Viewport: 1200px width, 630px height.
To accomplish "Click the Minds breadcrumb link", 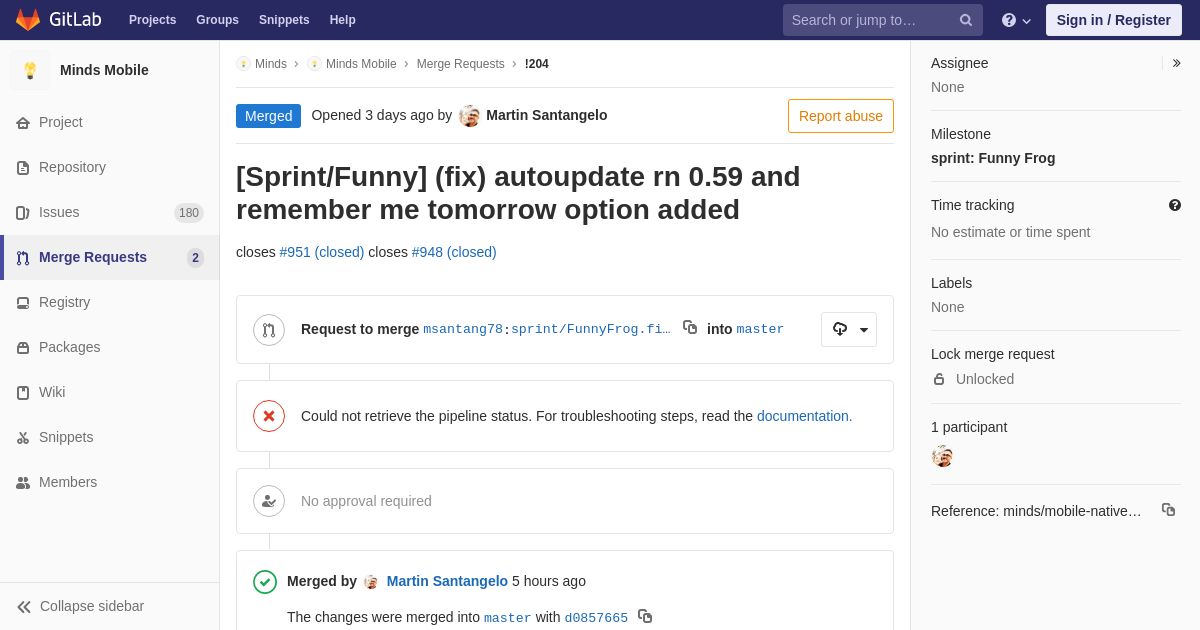I will coord(271,64).
